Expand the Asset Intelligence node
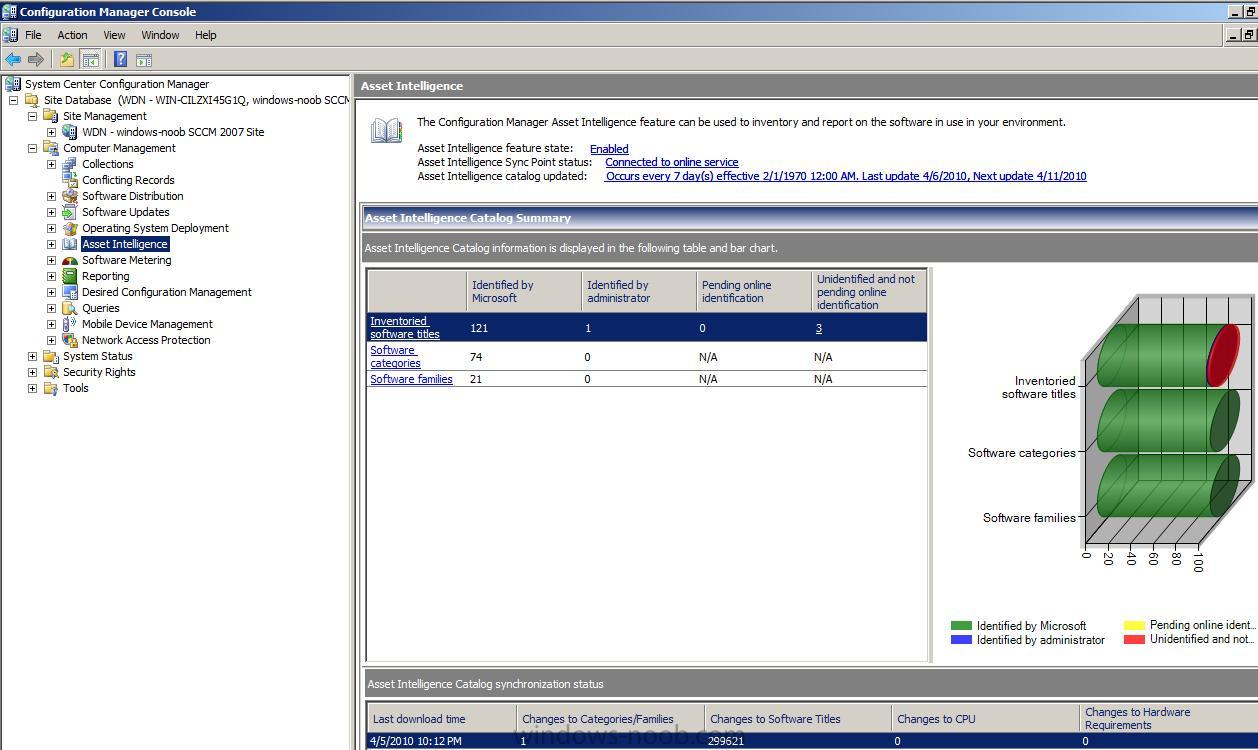The image size is (1258, 750). (x=51, y=244)
